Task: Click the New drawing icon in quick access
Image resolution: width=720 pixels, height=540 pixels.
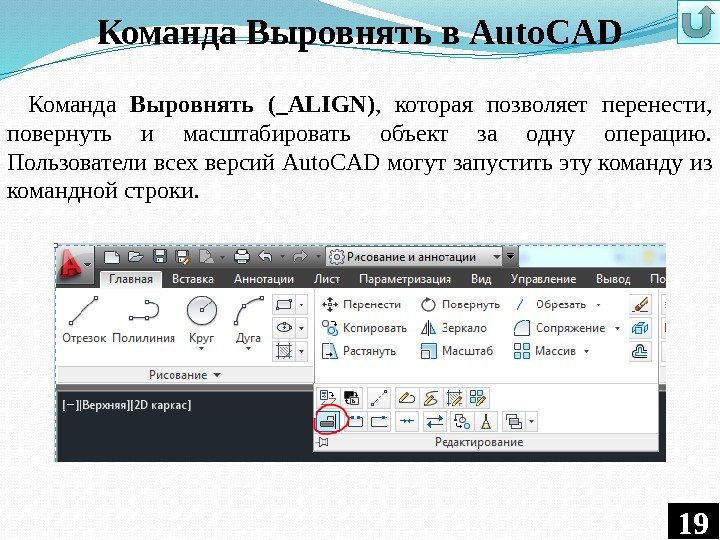Action: 112,257
